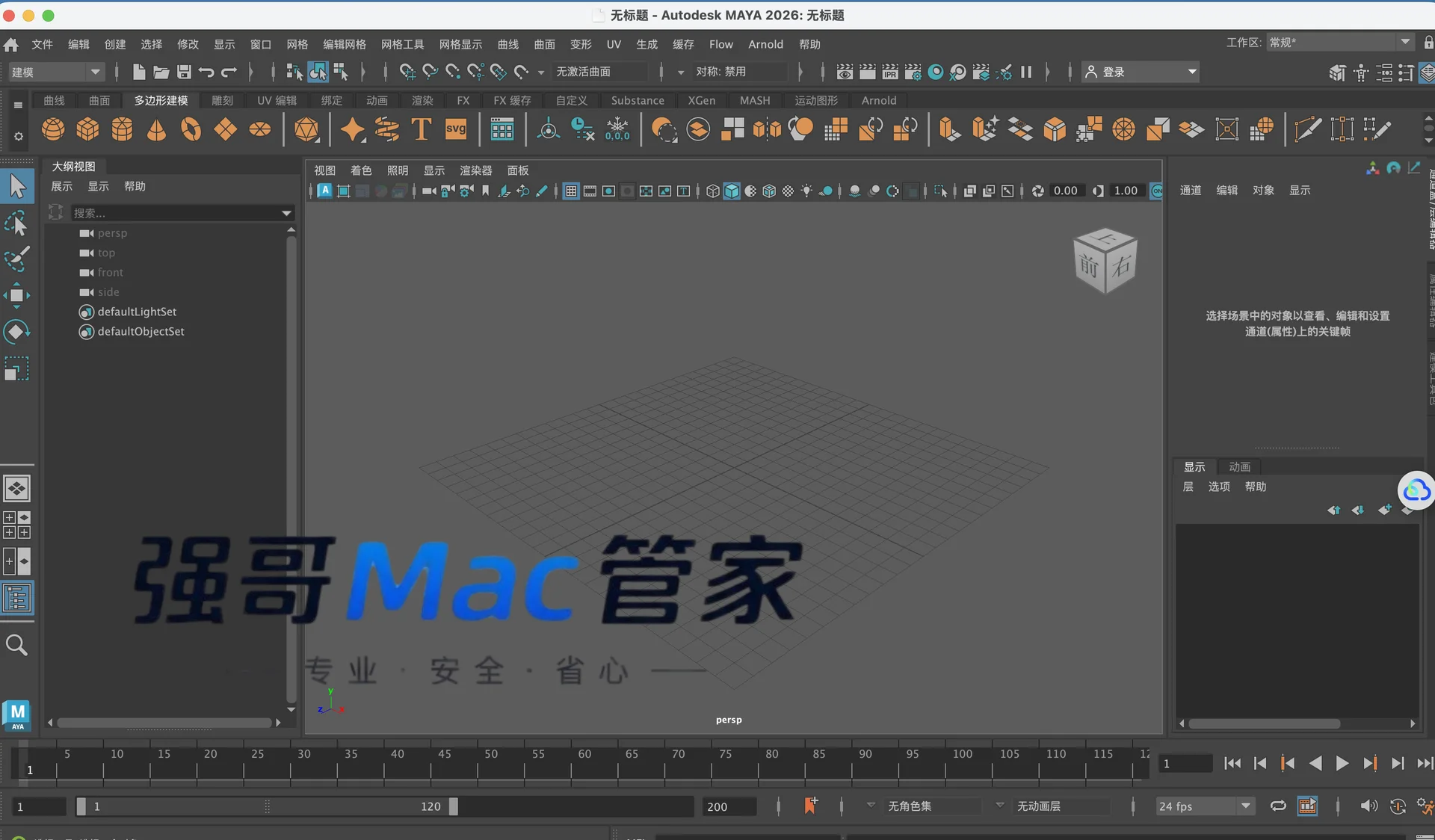
Task: Switch to the 雕刻 shelf tab
Action: (x=223, y=100)
